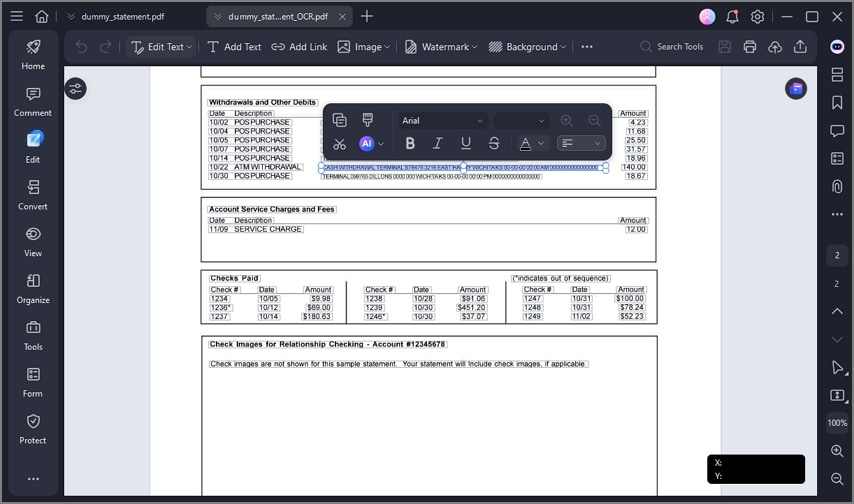Open more toolbar options ellipsis

point(587,47)
